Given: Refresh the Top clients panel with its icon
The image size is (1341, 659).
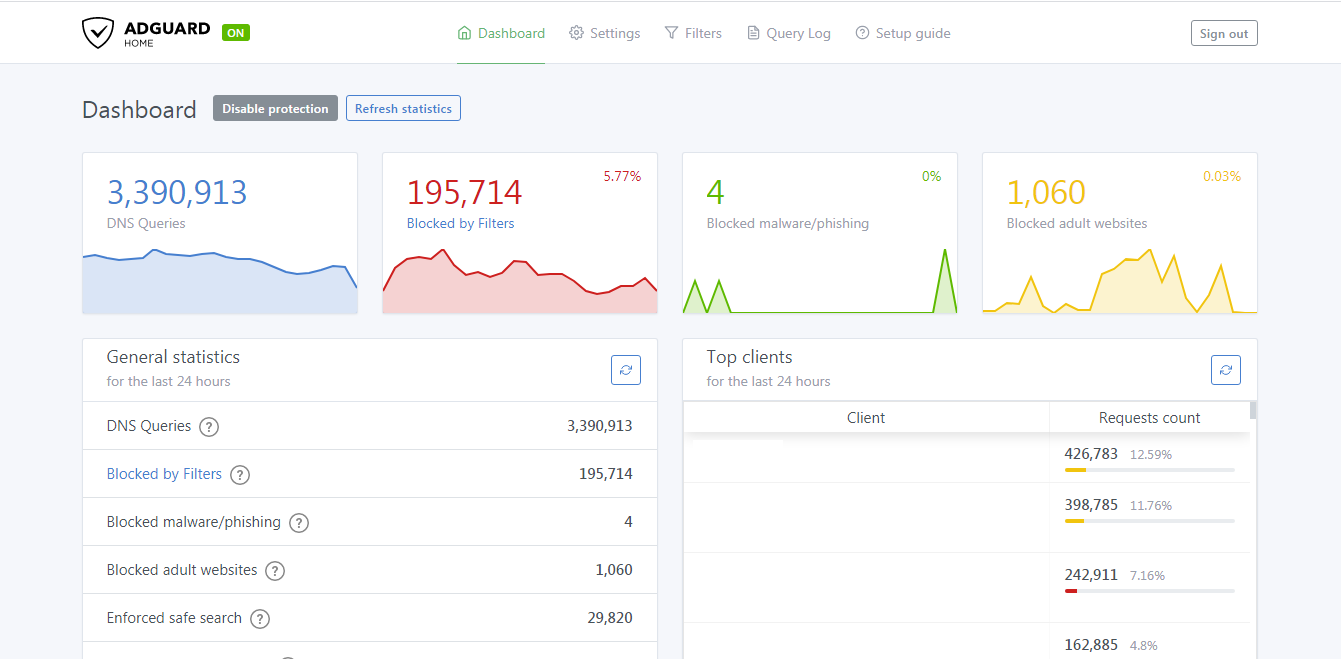Looking at the screenshot, I should point(1226,370).
